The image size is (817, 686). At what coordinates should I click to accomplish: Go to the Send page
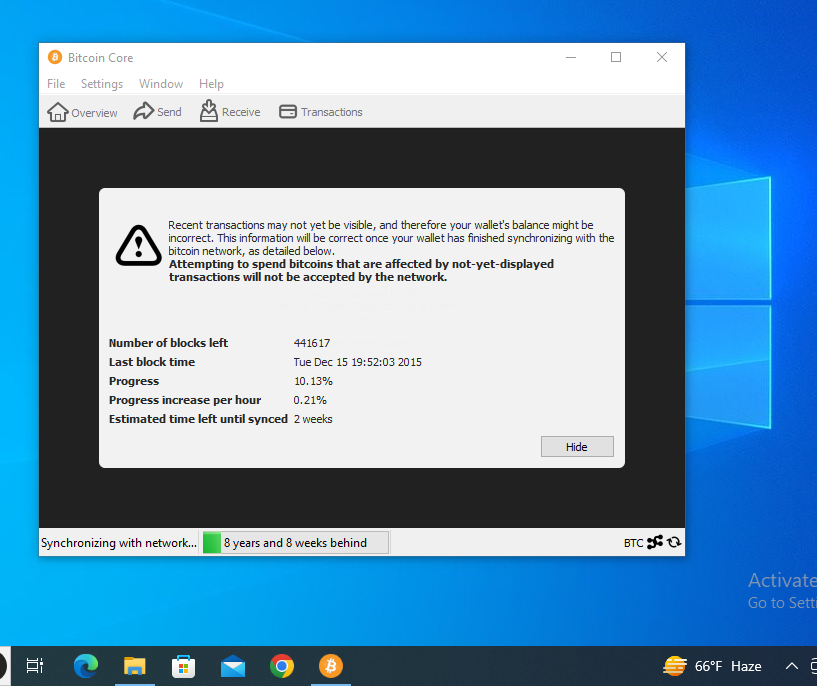point(157,111)
